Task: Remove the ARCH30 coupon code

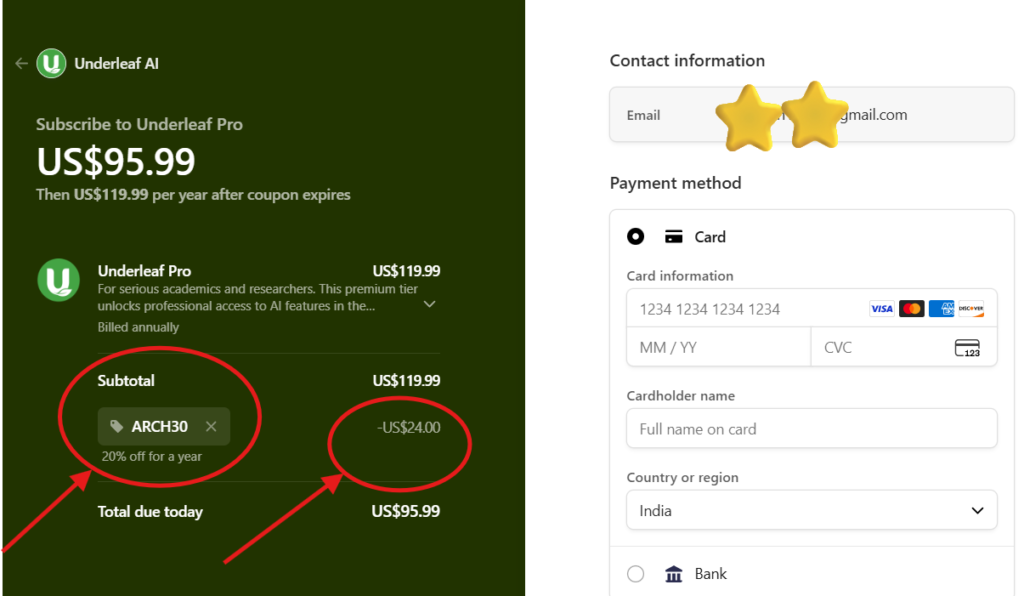Action: click(x=211, y=427)
